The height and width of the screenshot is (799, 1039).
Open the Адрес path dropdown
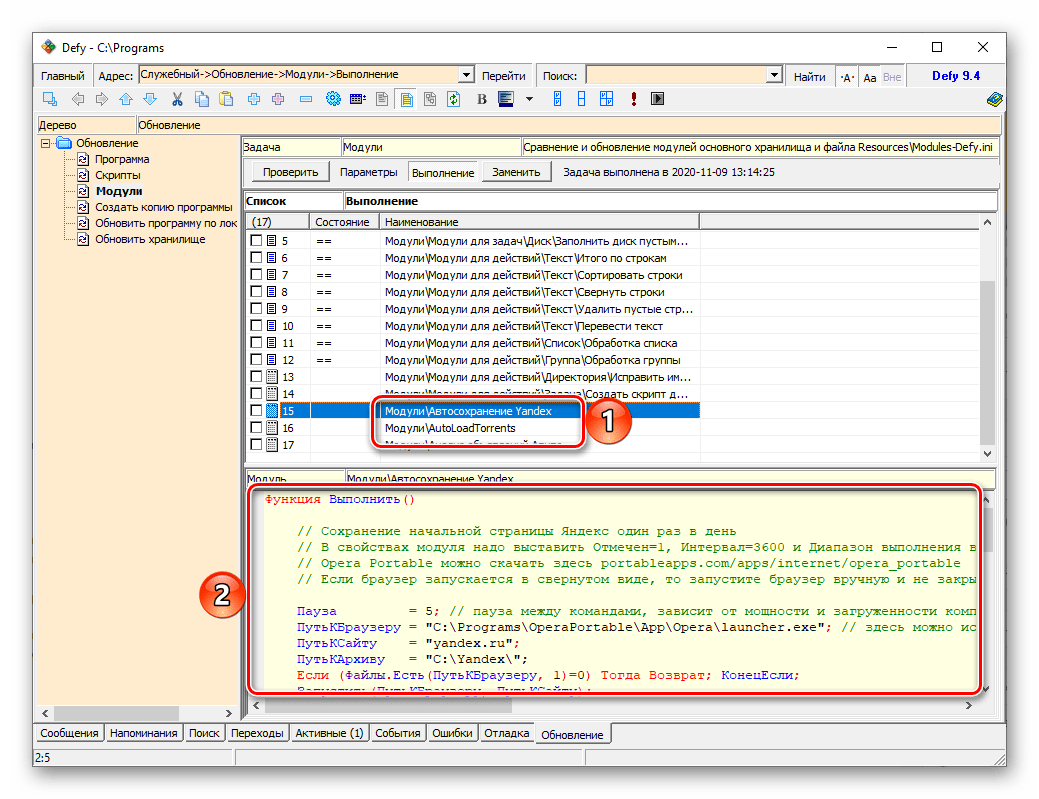click(x=465, y=75)
